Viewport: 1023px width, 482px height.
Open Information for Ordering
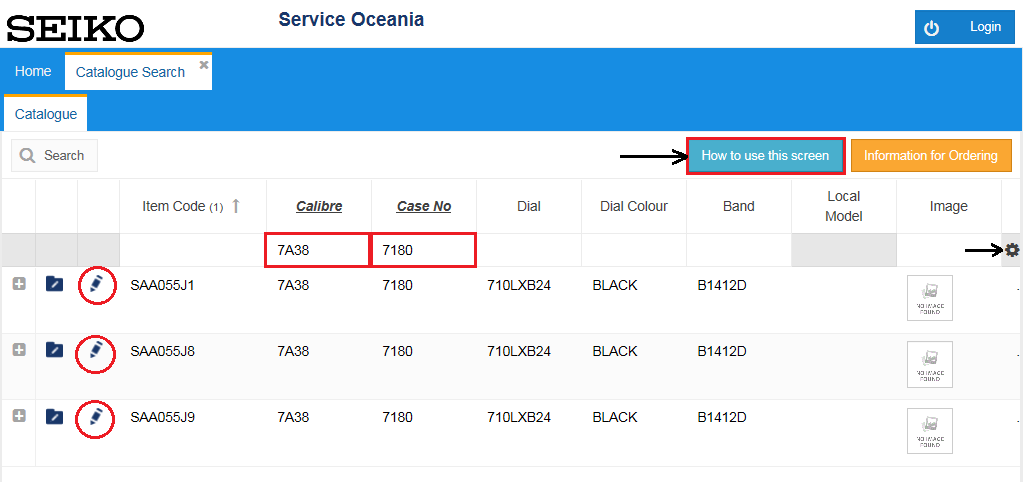[930, 156]
